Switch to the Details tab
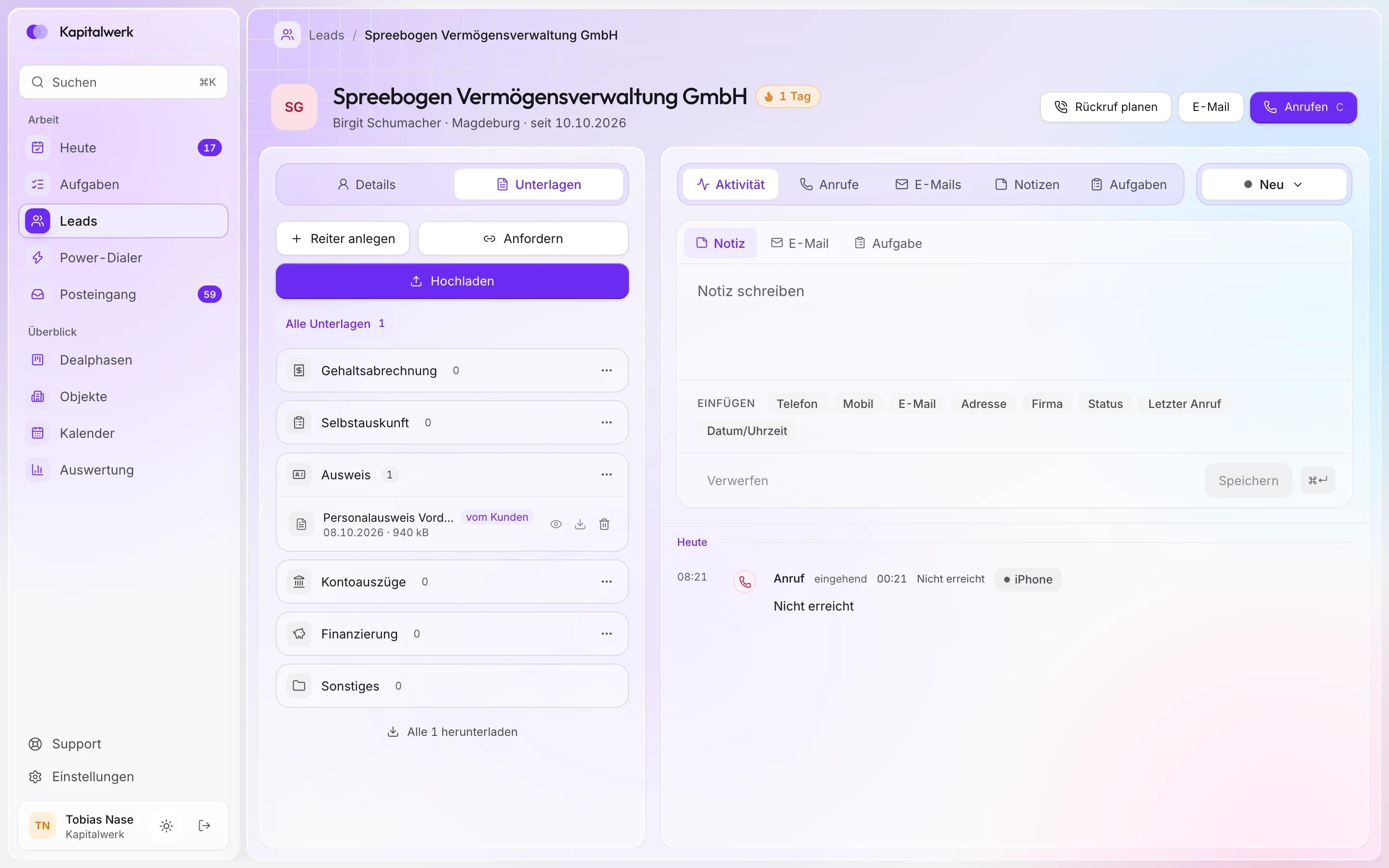Viewport: 1389px width, 868px height. tap(367, 184)
